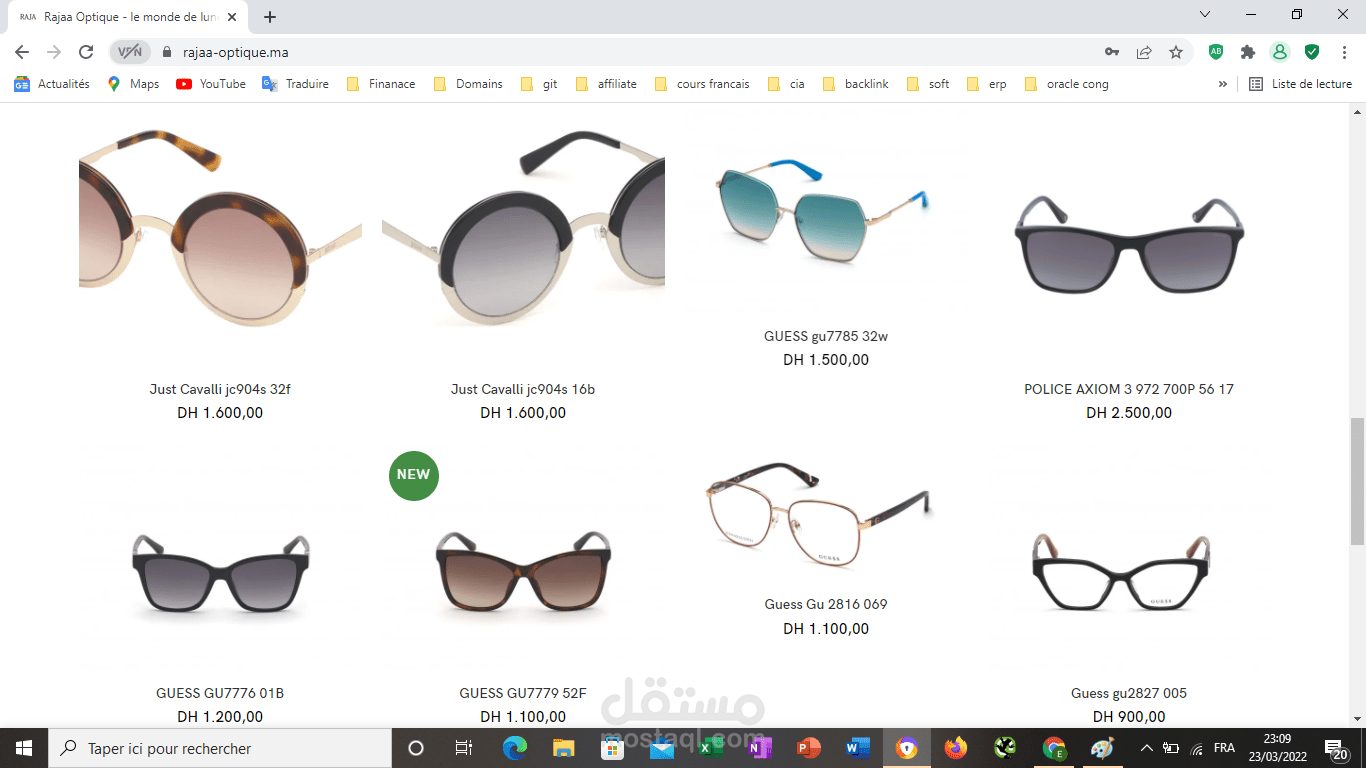Open File Explorer from taskbar
Image resolution: width=1366 pixels, height=768 pixels.
point(564,748)
